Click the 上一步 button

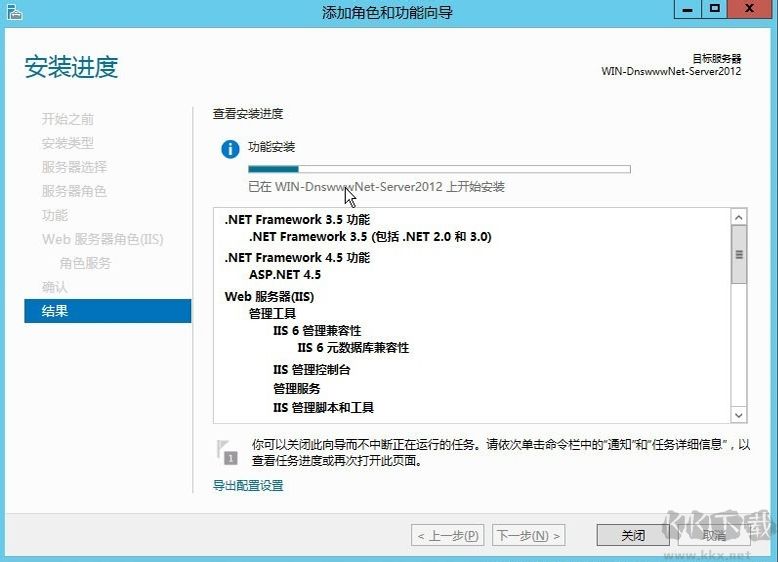pyautogui.click(x=447, y=535)
